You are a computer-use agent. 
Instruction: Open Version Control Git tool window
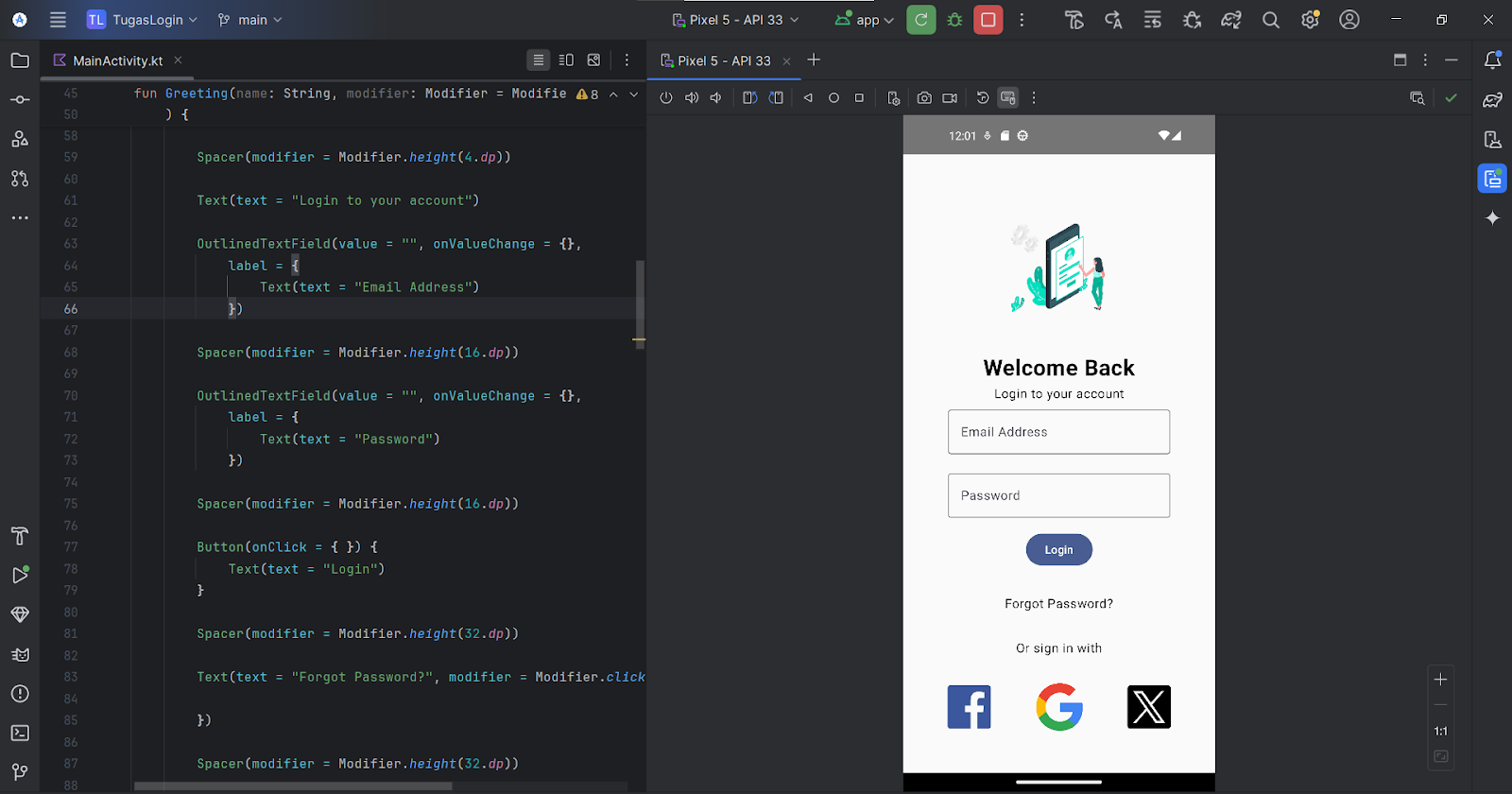click(20, 772)
